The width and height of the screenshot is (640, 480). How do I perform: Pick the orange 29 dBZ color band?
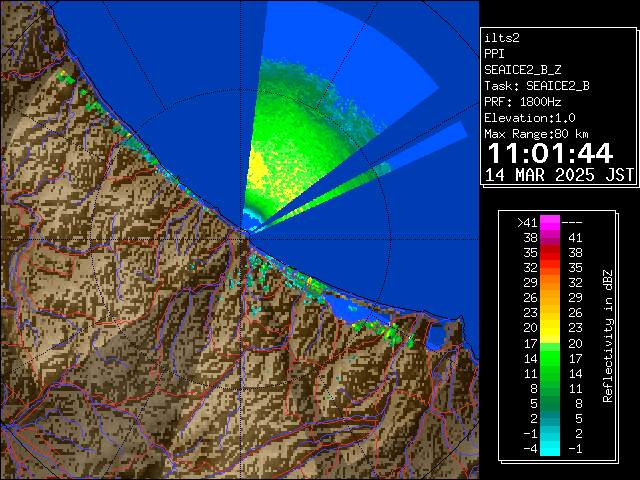pos(550,283)
